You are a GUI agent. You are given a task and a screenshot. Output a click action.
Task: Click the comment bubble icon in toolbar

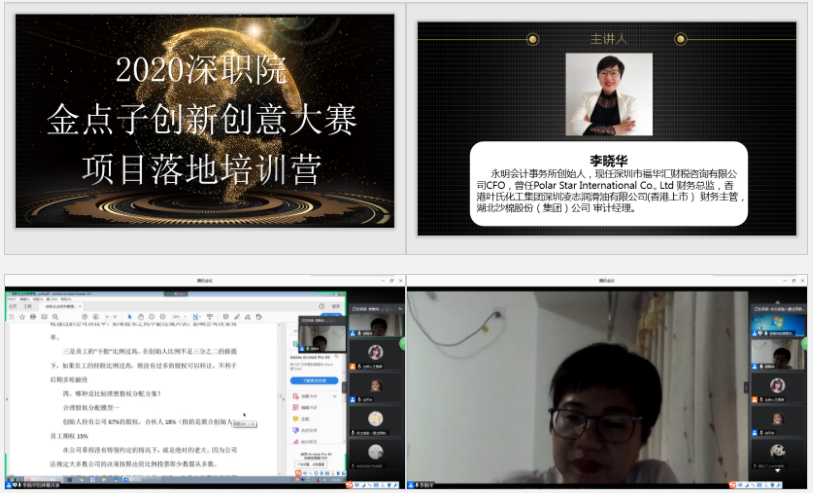pyautogui.click(x=226, y=317)
